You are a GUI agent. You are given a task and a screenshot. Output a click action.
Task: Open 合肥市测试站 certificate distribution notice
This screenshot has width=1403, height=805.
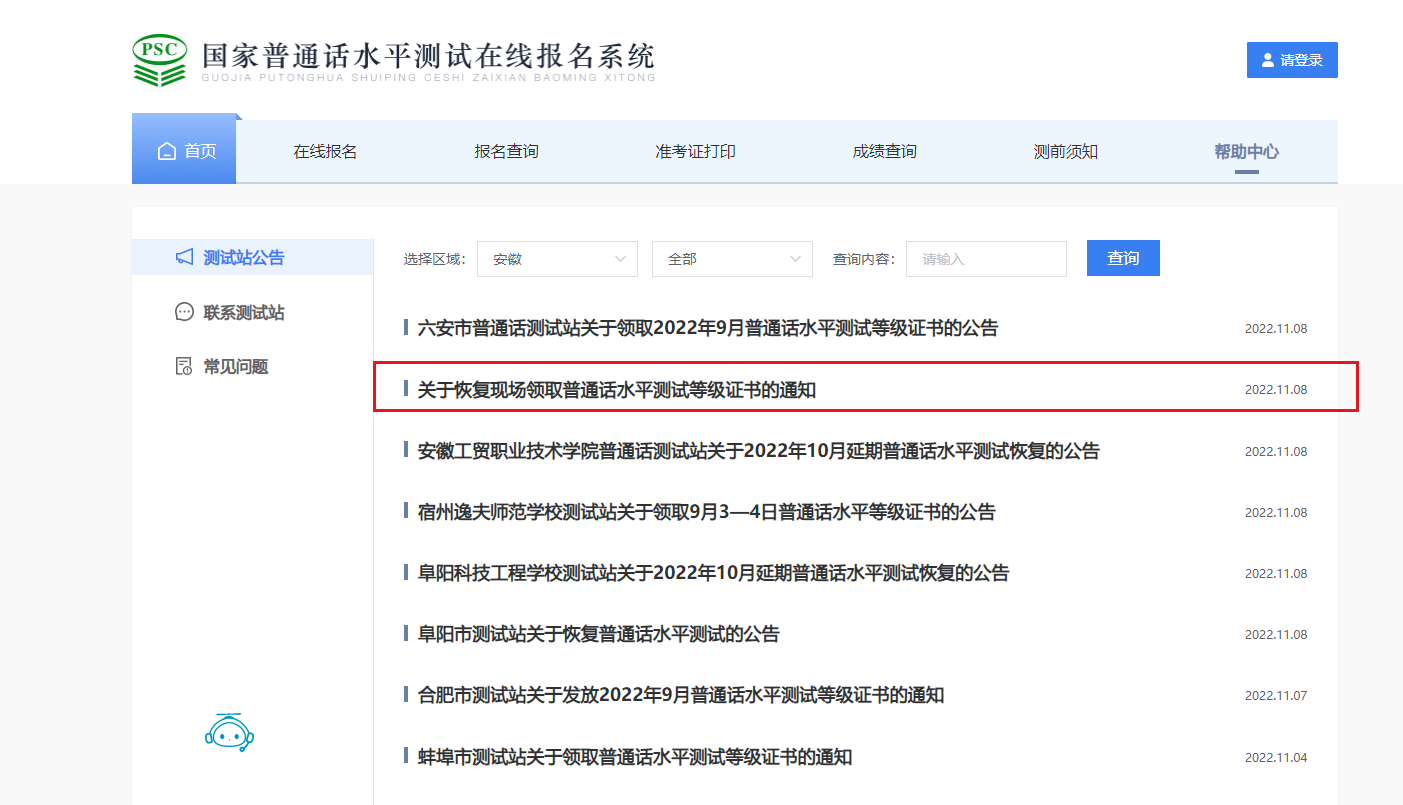680,695
